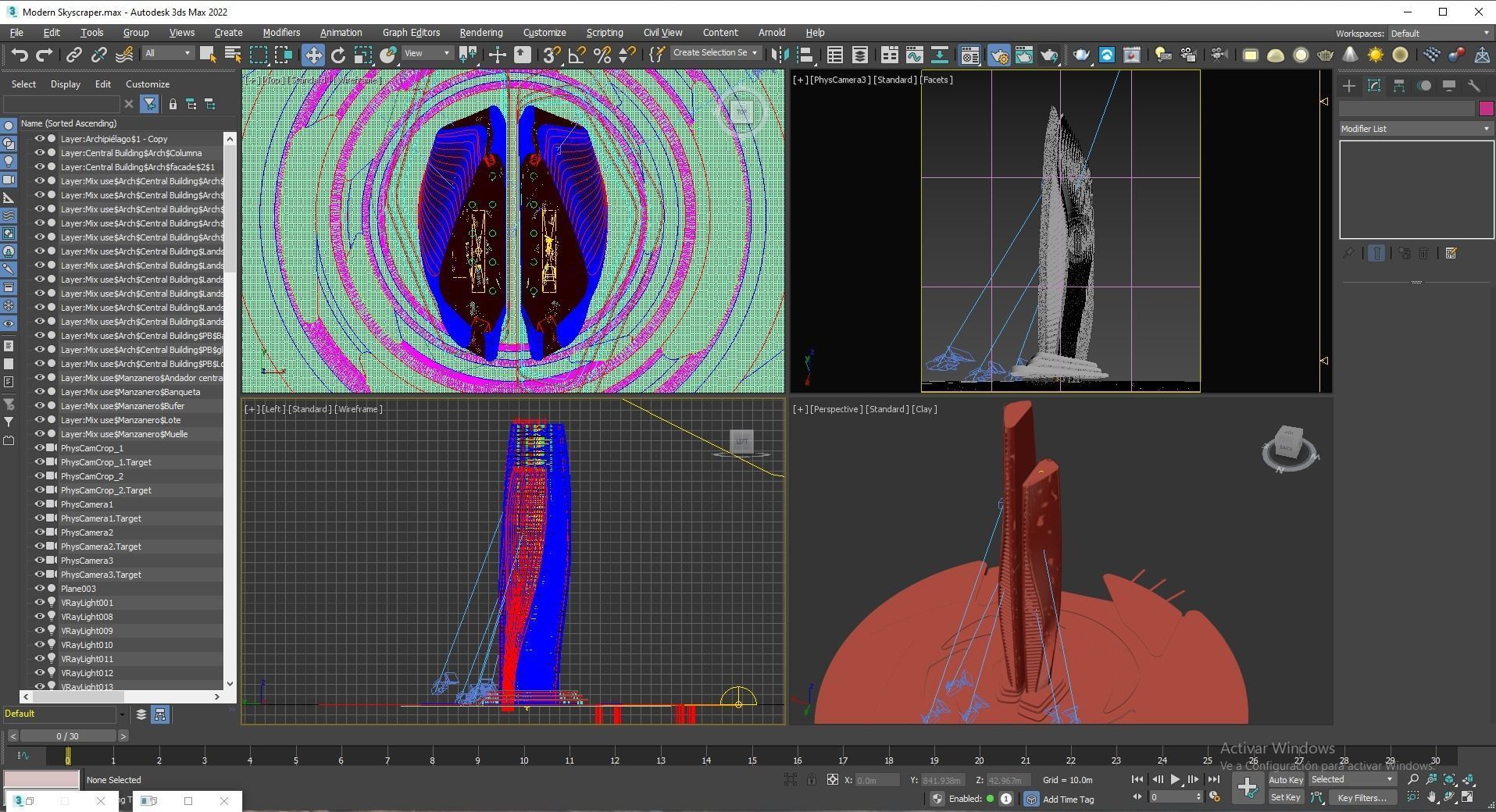Open the Mirror tool
The height and width of the screenshot is (812, 1496).
coord(779,55)
